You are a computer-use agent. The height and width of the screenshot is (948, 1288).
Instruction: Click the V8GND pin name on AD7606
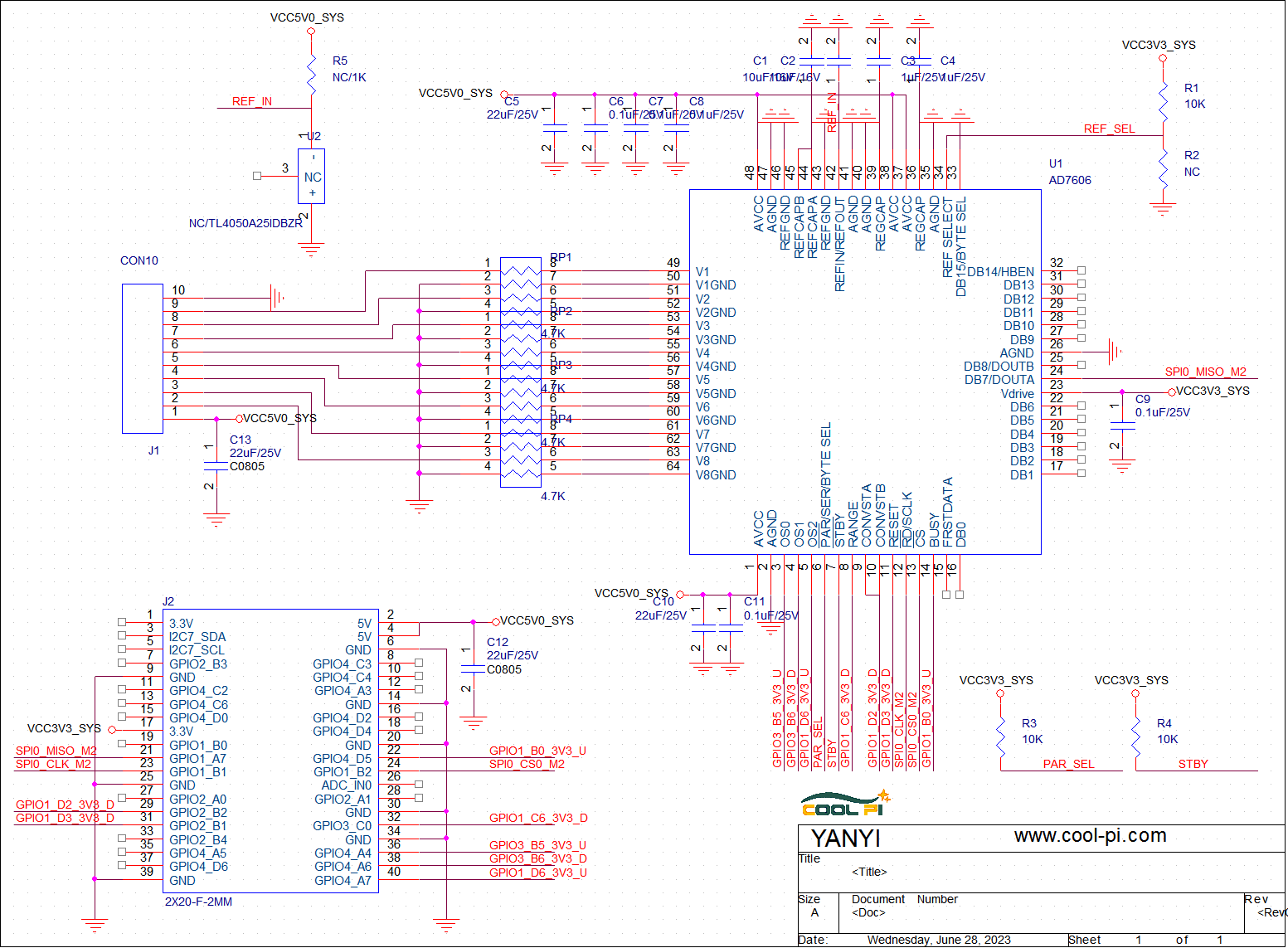coord(716,475)
